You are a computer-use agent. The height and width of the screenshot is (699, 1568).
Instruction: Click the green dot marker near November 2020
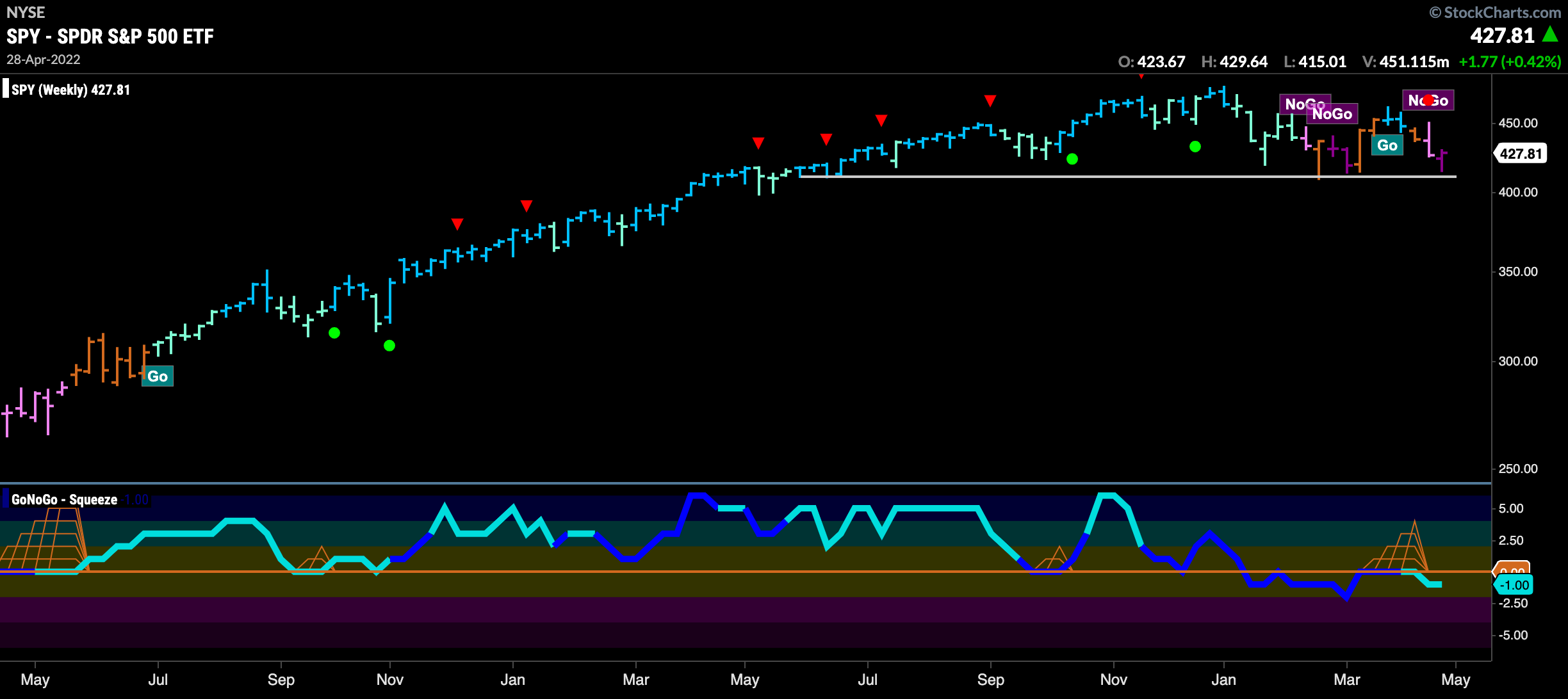click(x=389, y=346)
